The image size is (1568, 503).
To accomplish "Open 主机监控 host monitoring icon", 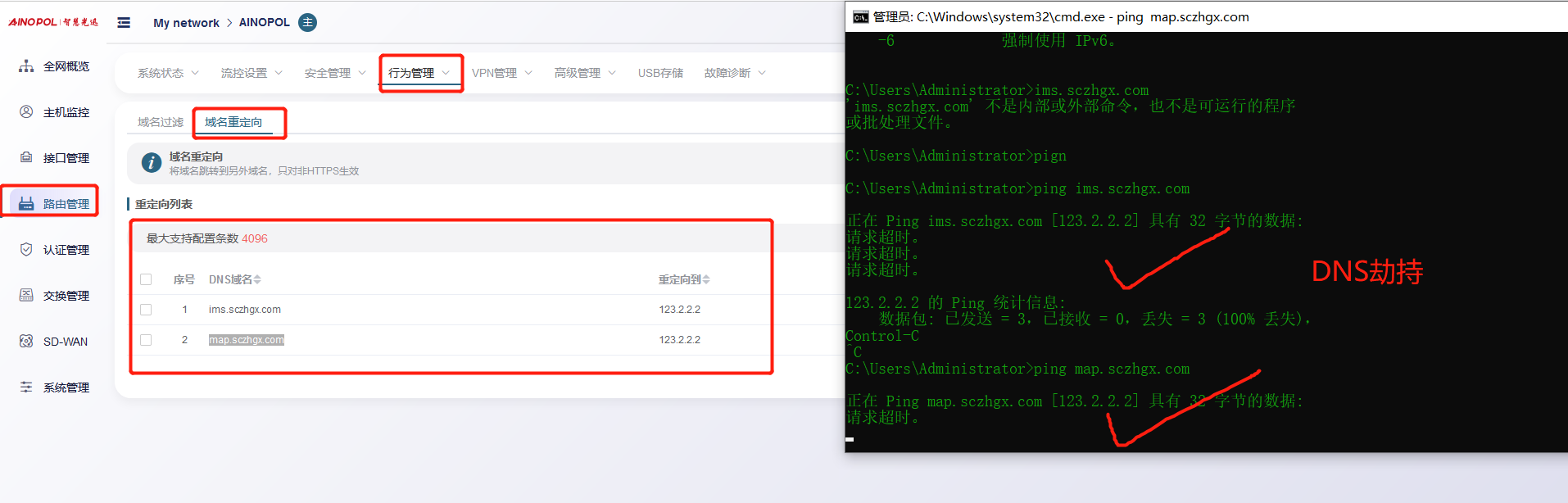I will click(x=26, y=112).
